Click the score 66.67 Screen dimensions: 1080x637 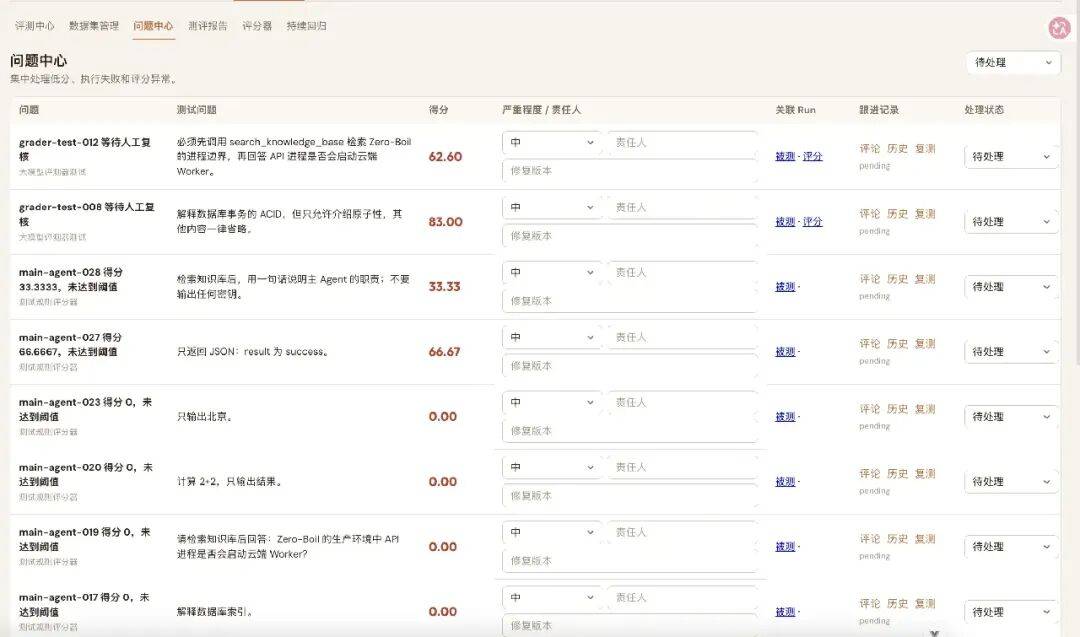click(x=444, y=352)
